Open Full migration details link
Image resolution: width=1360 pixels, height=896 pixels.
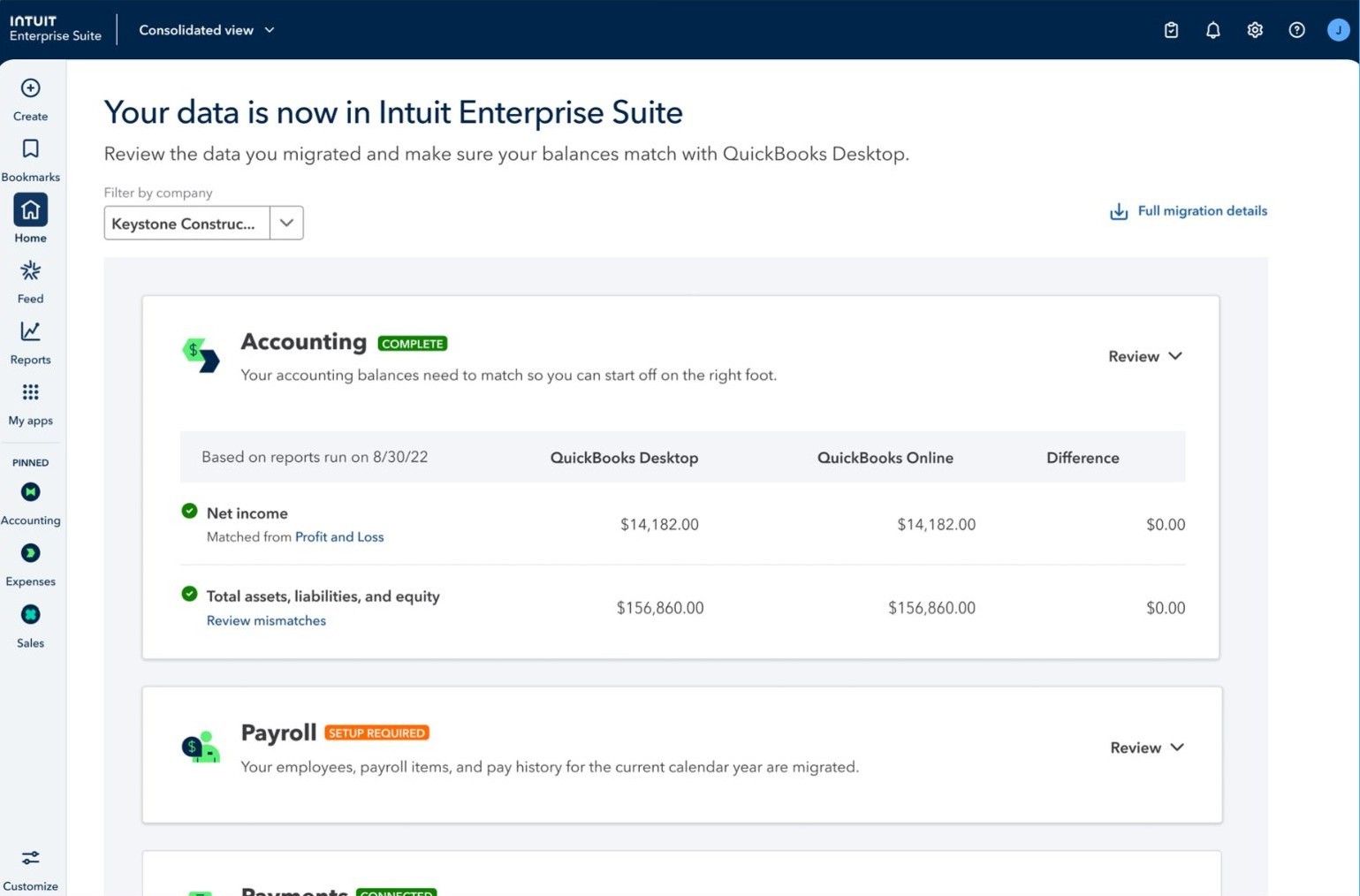point(1202,211)
